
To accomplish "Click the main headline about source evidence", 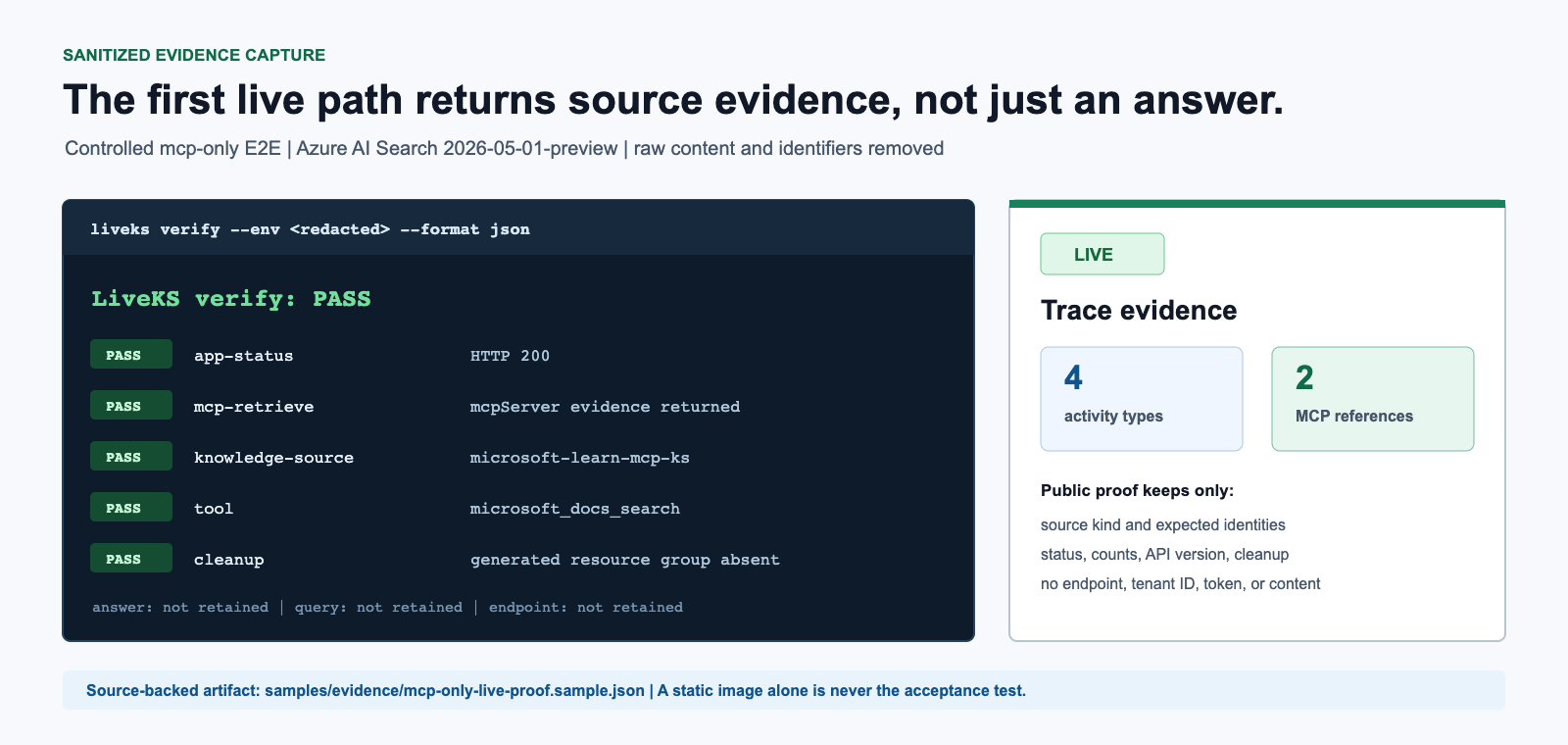I will 673,100.
